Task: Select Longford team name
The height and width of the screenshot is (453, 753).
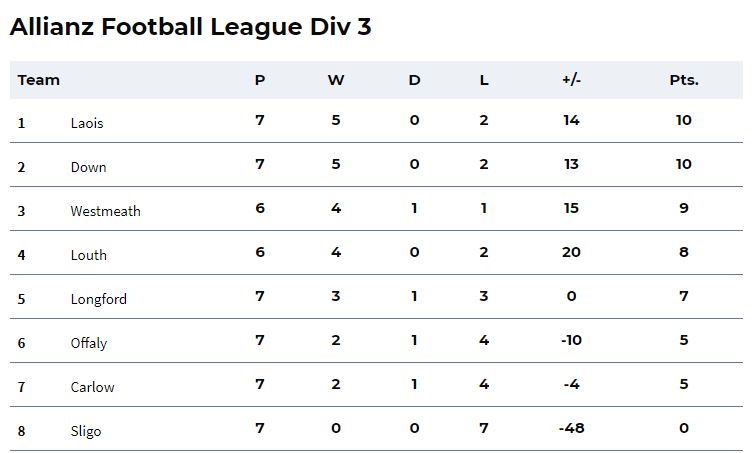Action: [99, 299]
